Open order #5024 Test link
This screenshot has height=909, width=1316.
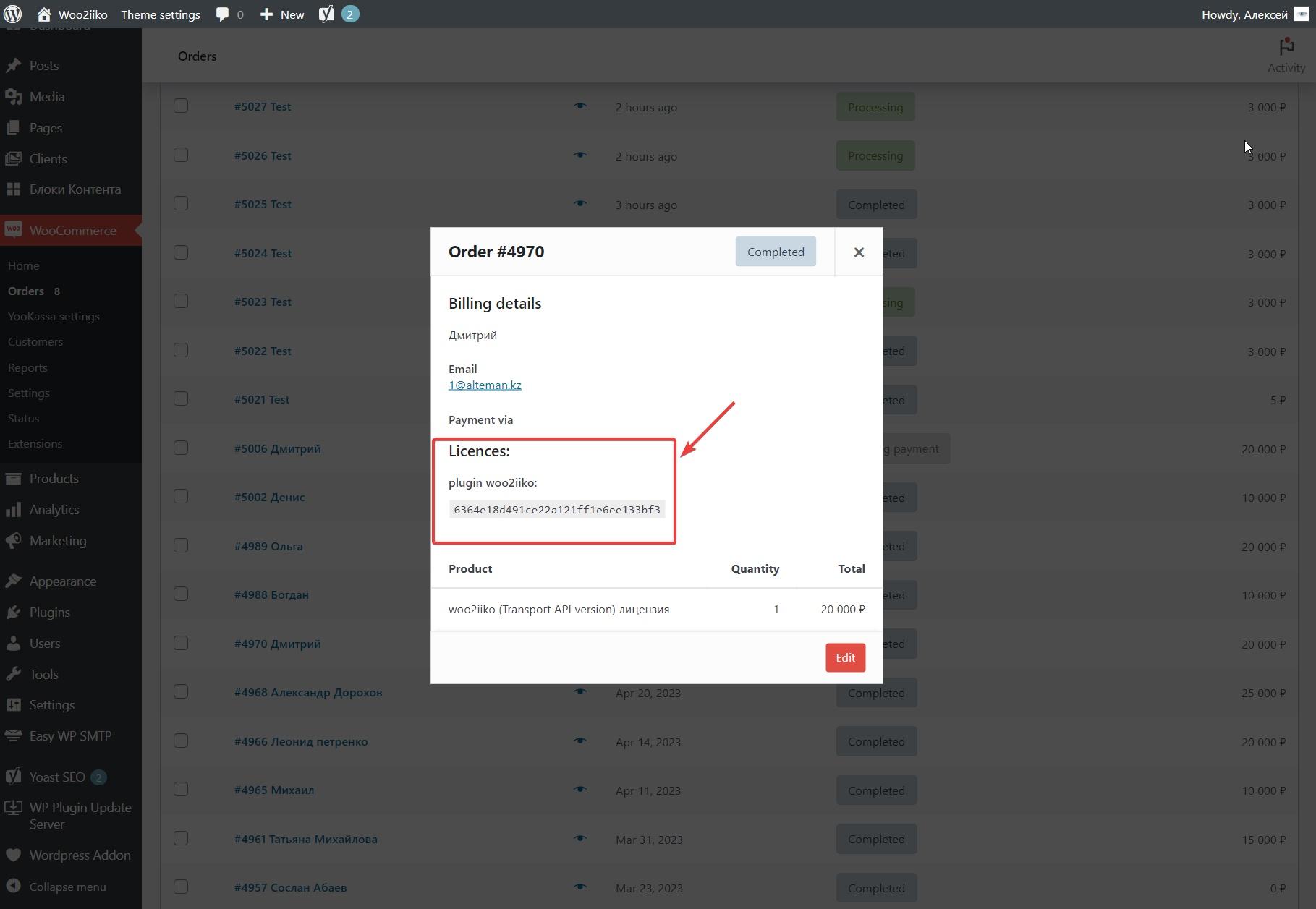pyautogui.click(x=263, y=253)
